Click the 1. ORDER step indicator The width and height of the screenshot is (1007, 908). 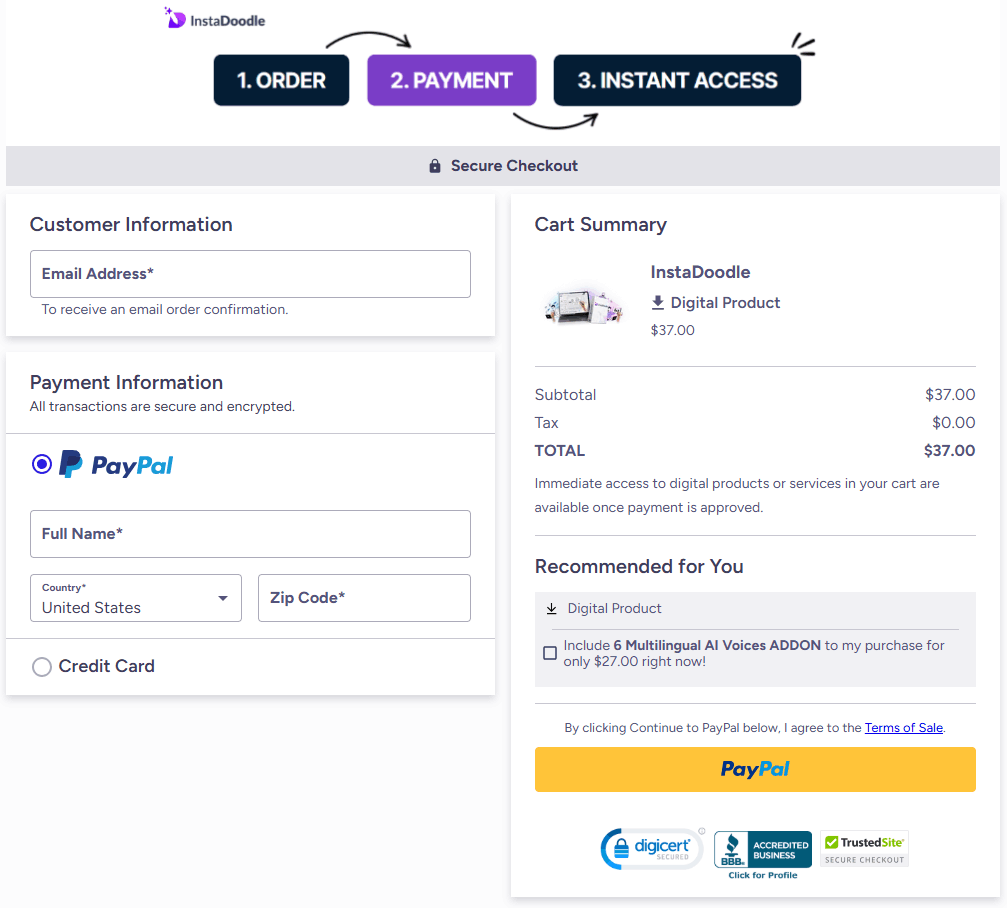[x=281, y=79]
